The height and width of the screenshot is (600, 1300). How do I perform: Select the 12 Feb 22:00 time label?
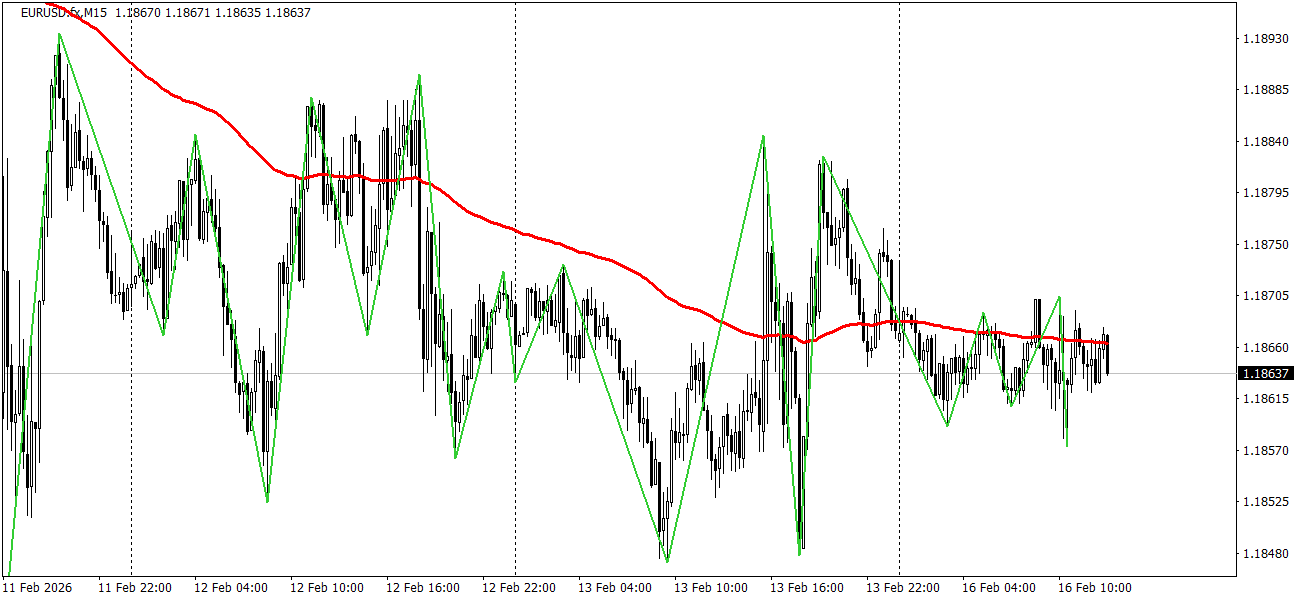pos(519,588)
